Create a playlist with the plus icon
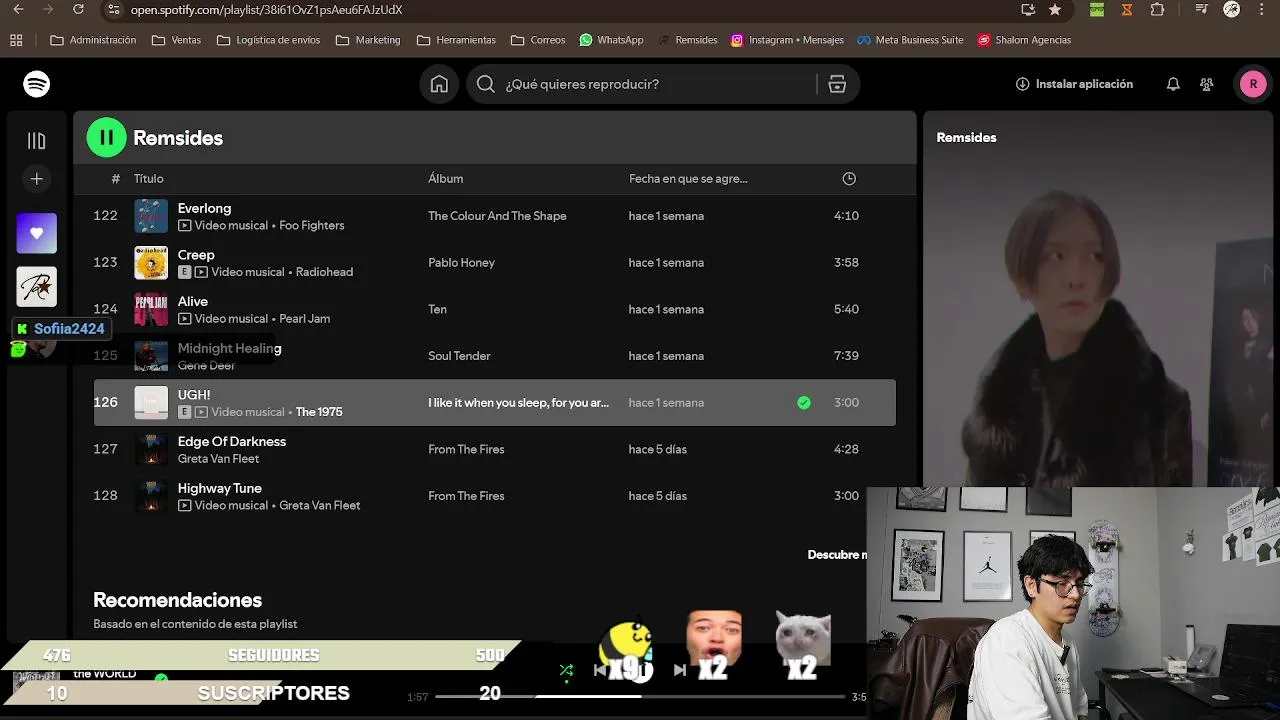Image resolution: width=1280 pixels, height=720 pixels. click(x=37, y=179)
